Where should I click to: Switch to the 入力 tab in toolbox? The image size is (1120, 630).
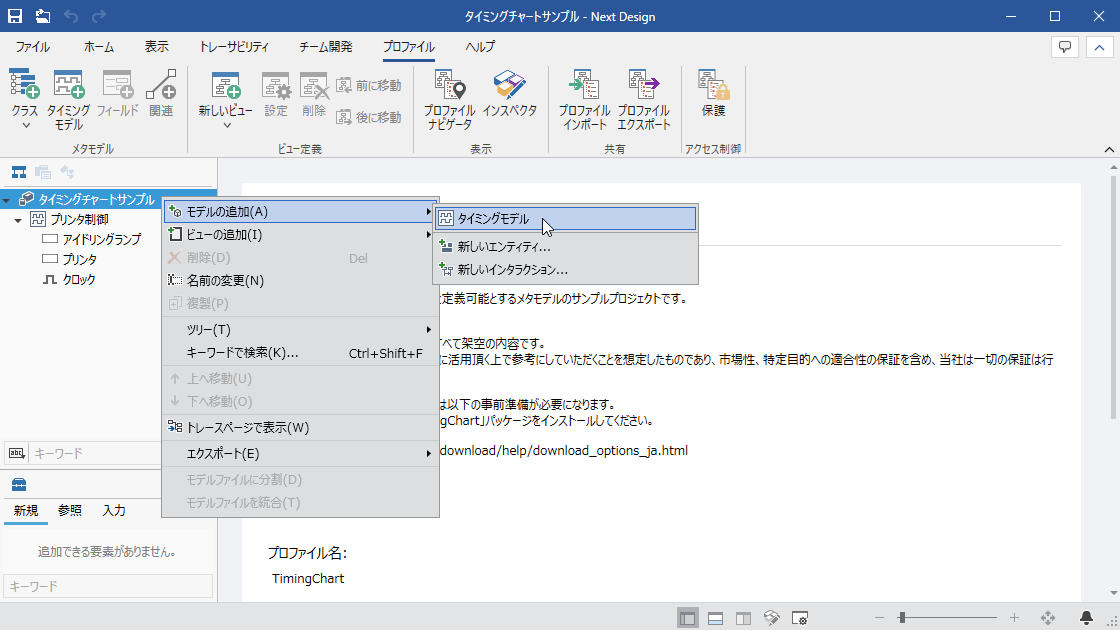tap(114, 511)
